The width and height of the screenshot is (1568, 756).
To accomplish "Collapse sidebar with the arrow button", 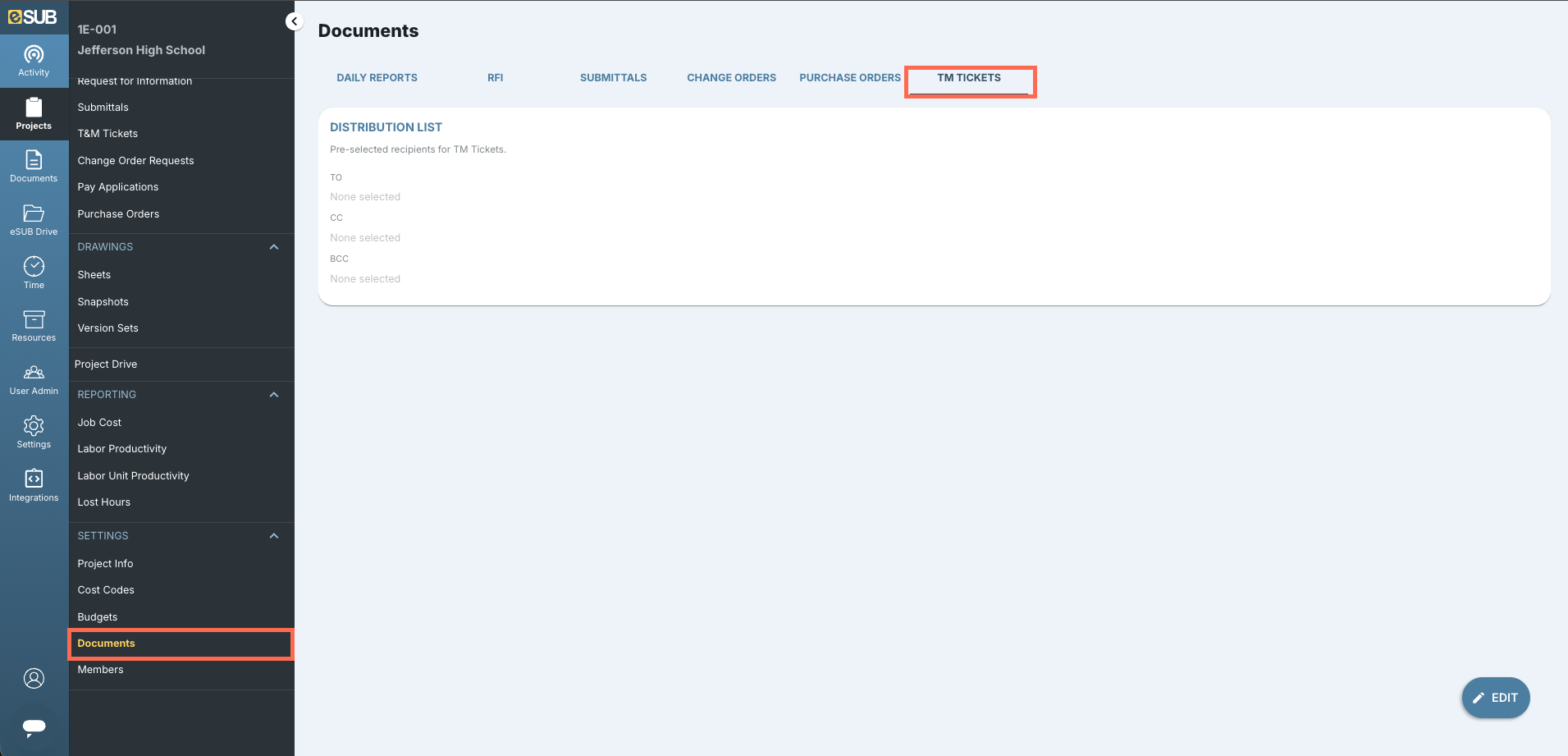I will click(294, 21).
